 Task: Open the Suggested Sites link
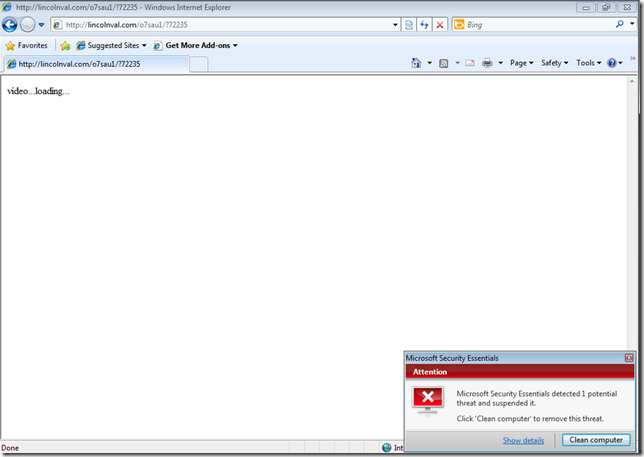111,45
